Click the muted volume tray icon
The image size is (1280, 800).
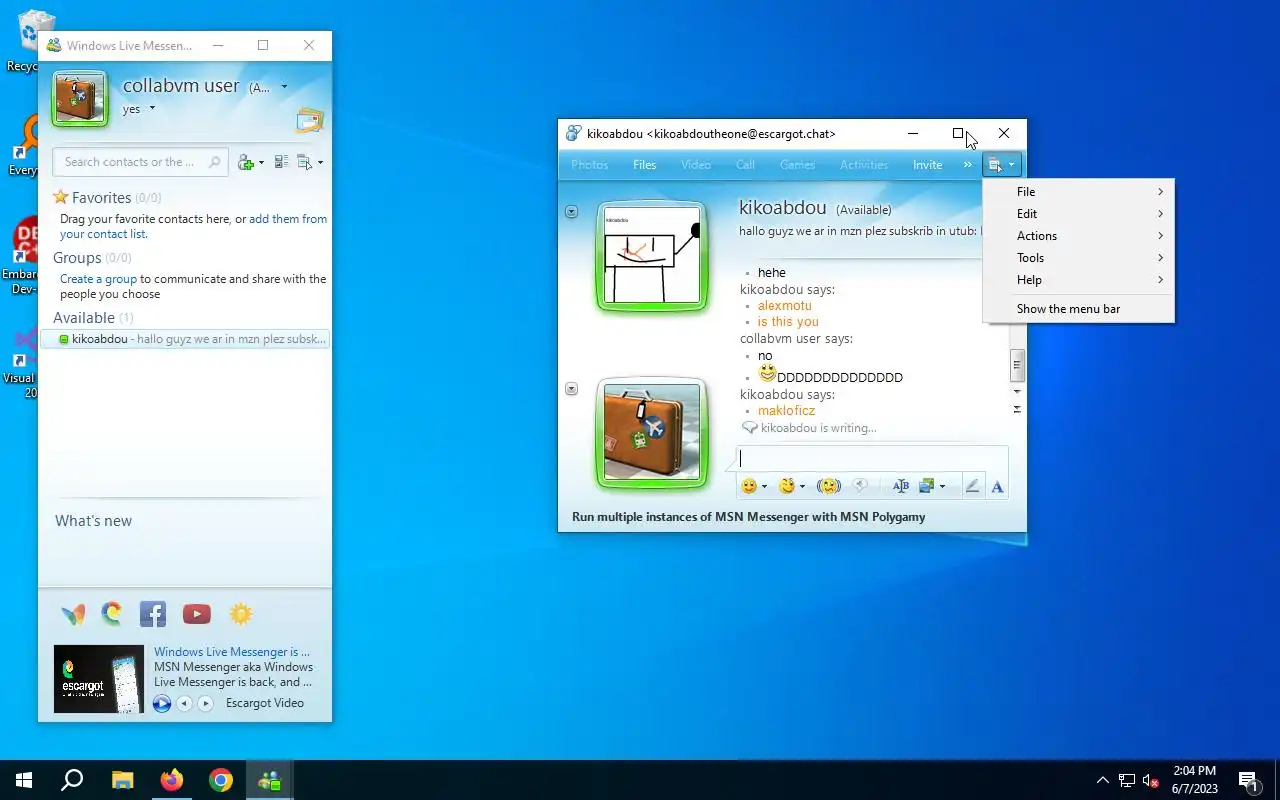pyautogui.click(x=1151, y=780)
